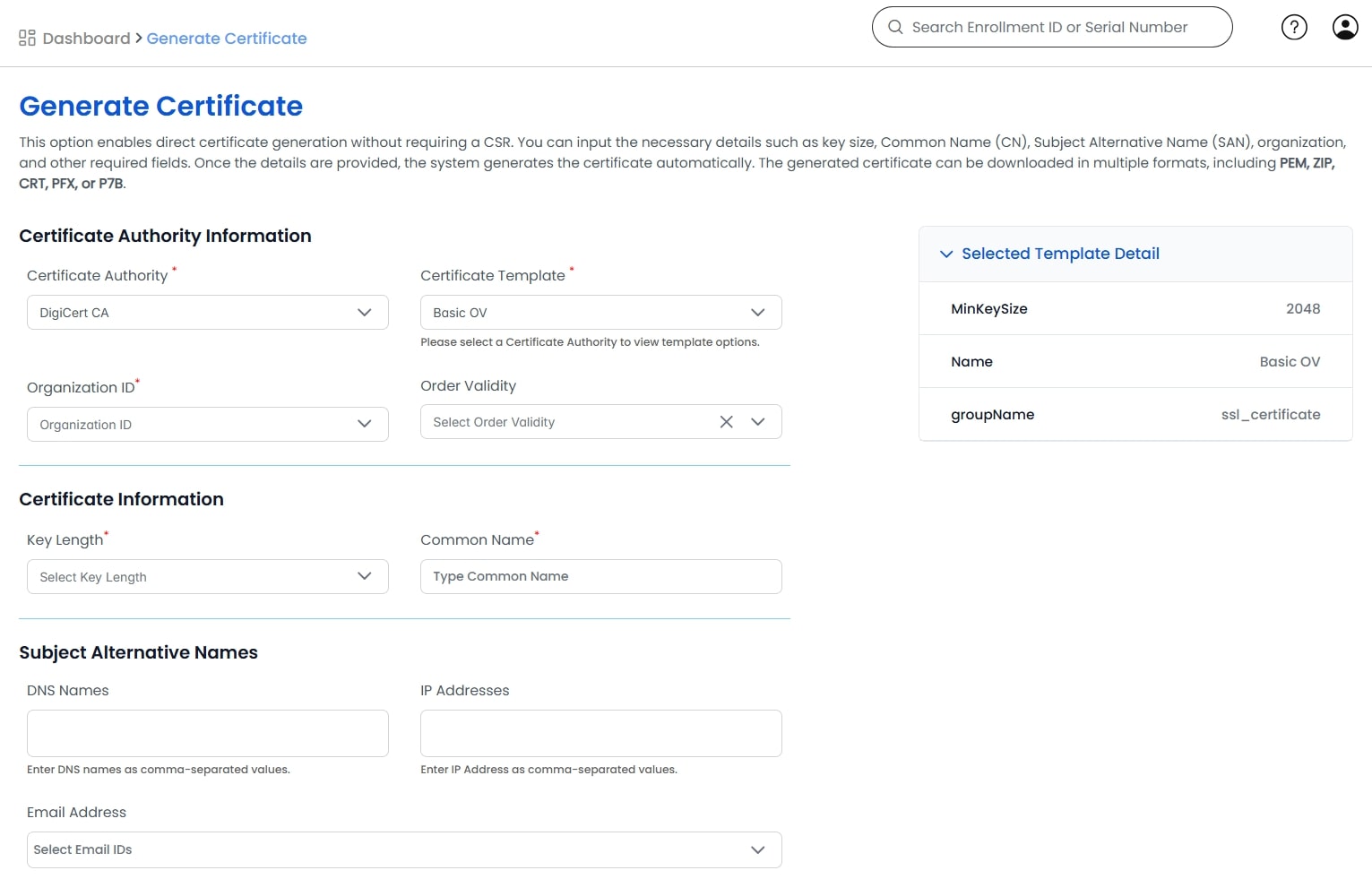Click 'Enter IP Address as comma-separated values' hint
Screen dimensions: 1372x879
[548, 770]
